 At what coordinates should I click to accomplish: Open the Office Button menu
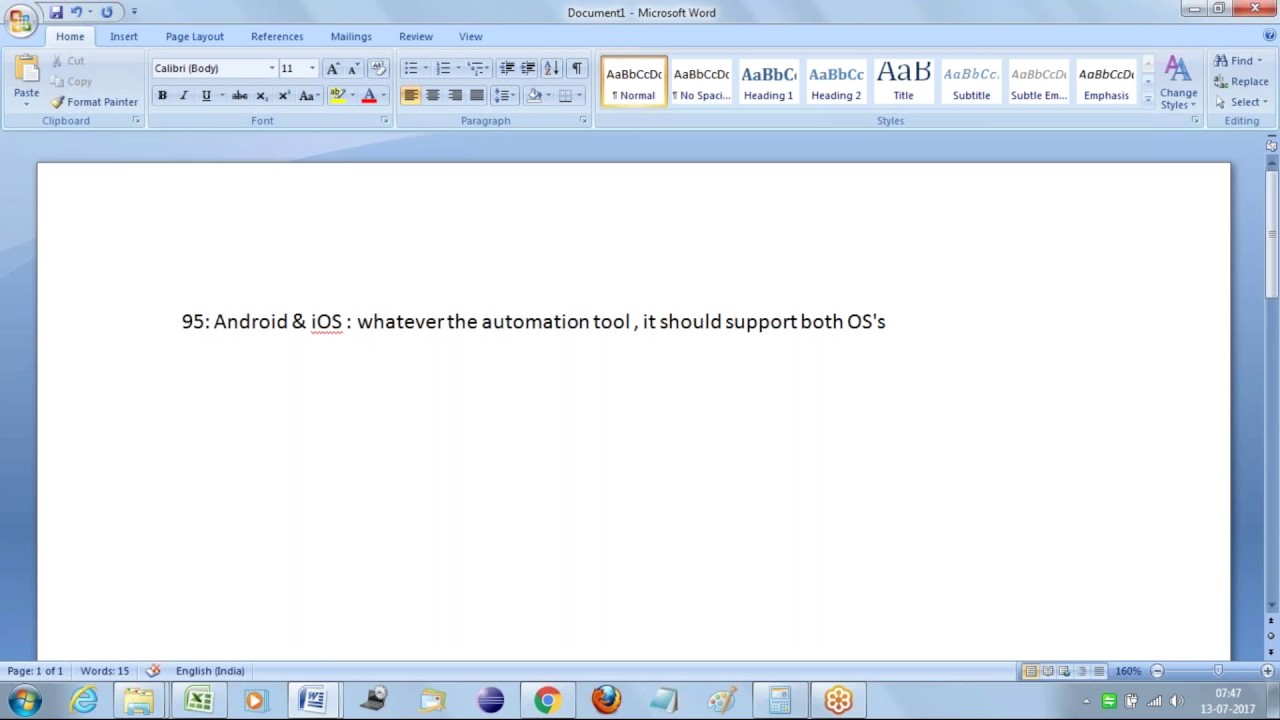click(20, 20)
